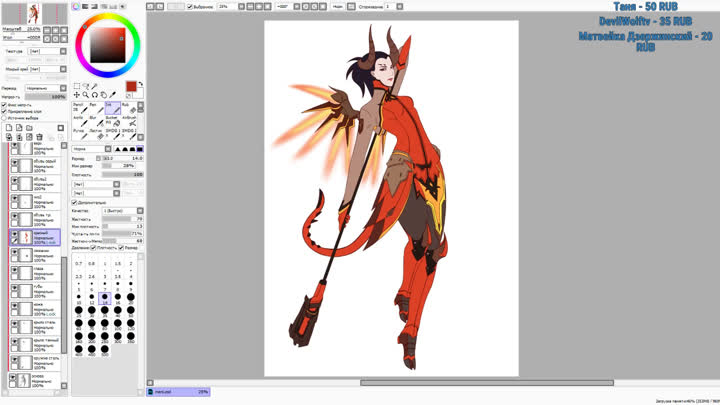
Task: Adjust the layer opacity slider
Action: 45,97
